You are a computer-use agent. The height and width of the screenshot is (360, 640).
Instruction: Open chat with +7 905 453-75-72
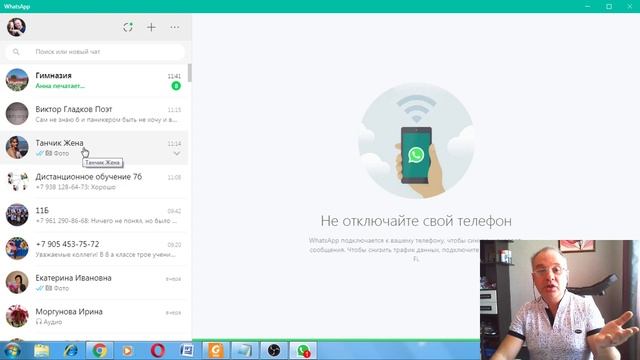(94, 249)
